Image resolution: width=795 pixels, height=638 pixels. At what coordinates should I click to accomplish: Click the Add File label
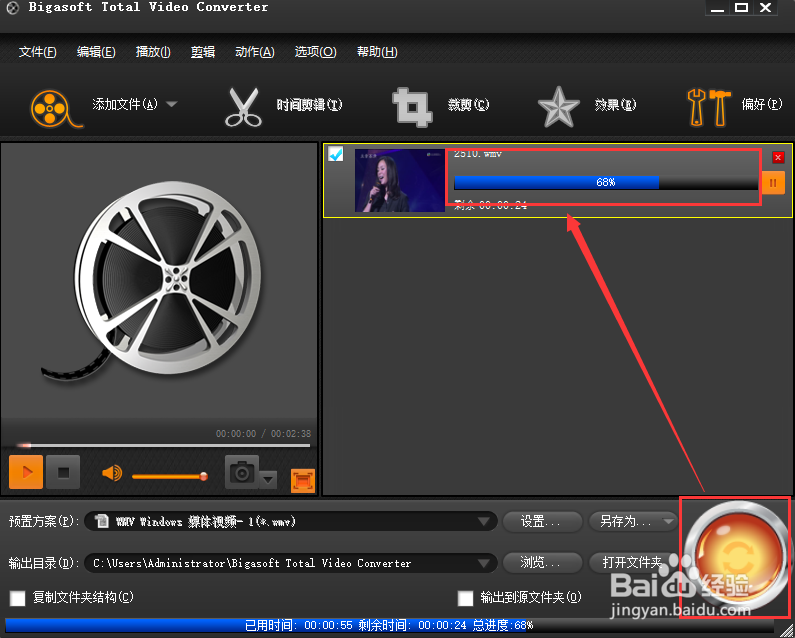(125, 104)
